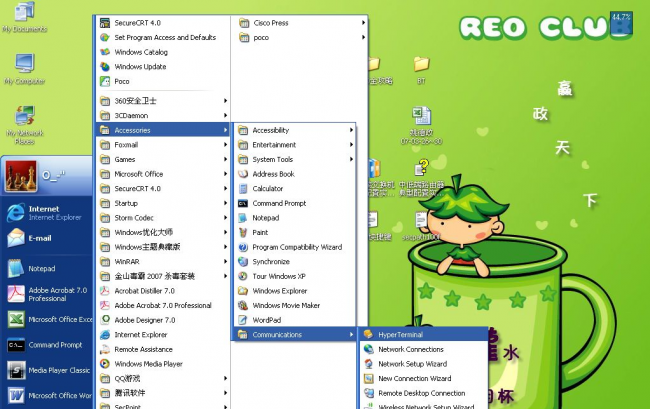Open Acrobat Distiller 7.0

click(162, 291)
